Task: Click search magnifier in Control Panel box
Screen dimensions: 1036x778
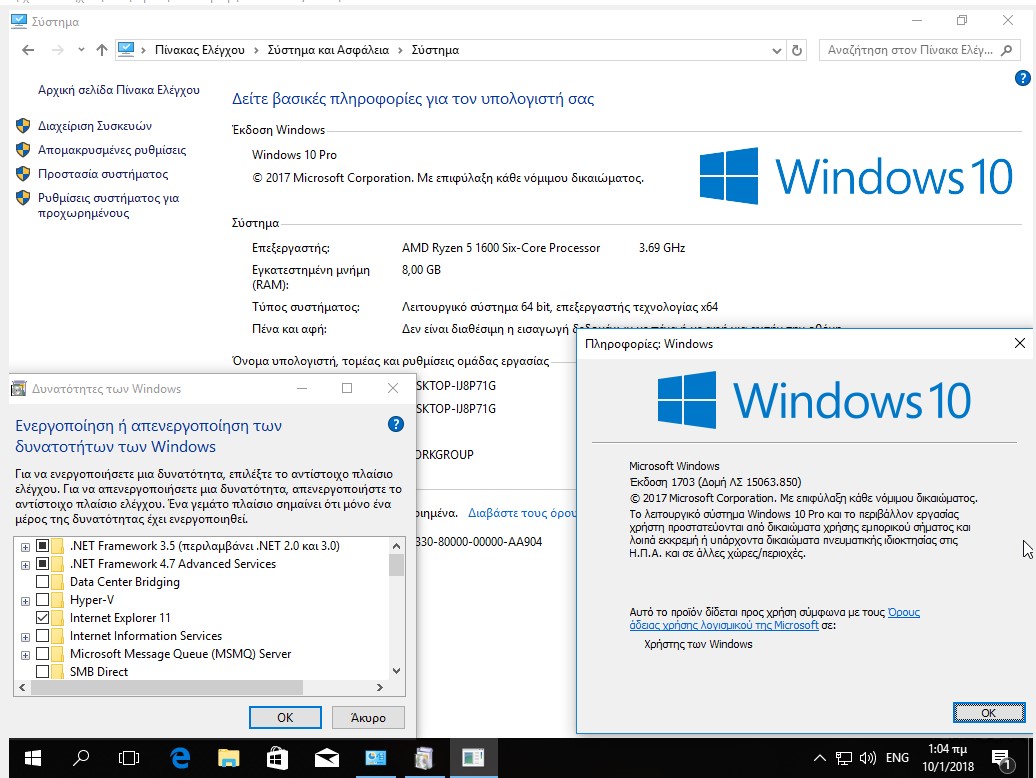Action: [1006, 50]
